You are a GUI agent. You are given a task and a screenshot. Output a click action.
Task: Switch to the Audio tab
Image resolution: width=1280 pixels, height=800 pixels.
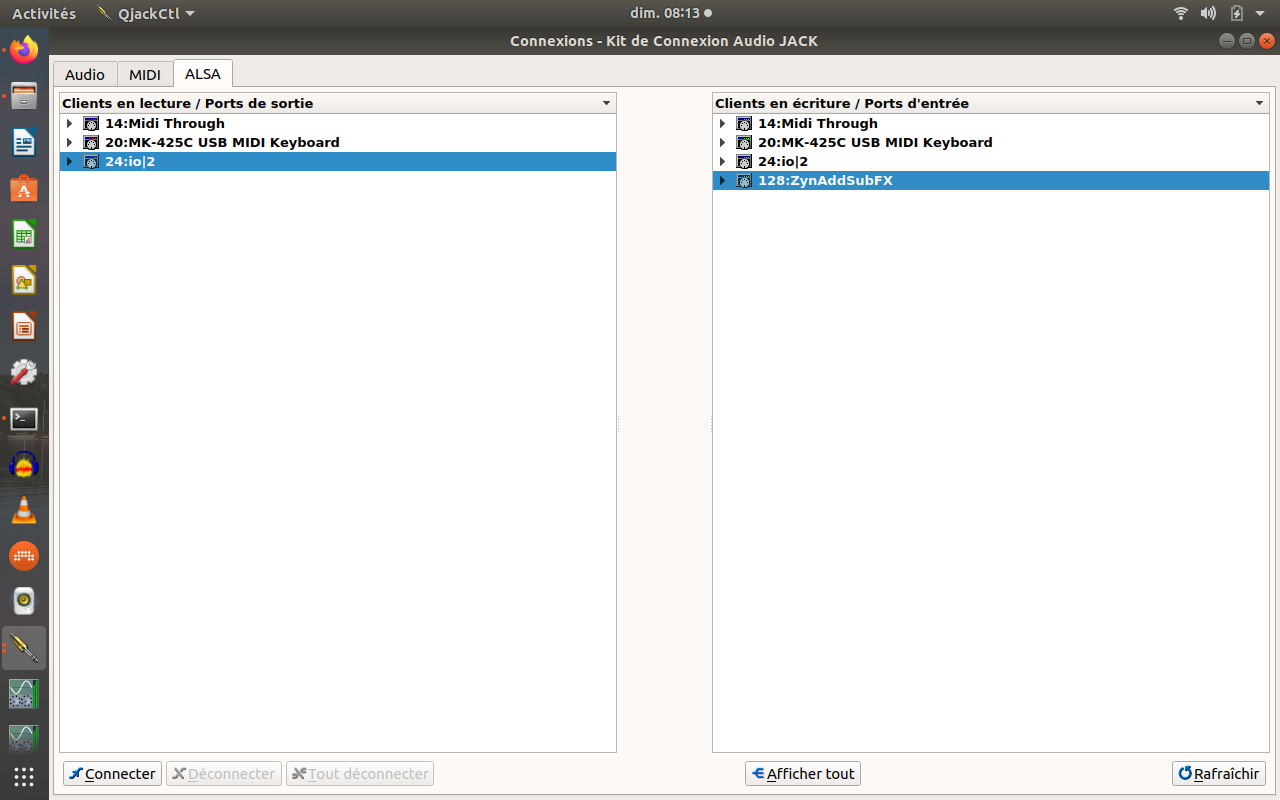pos(85,74)
